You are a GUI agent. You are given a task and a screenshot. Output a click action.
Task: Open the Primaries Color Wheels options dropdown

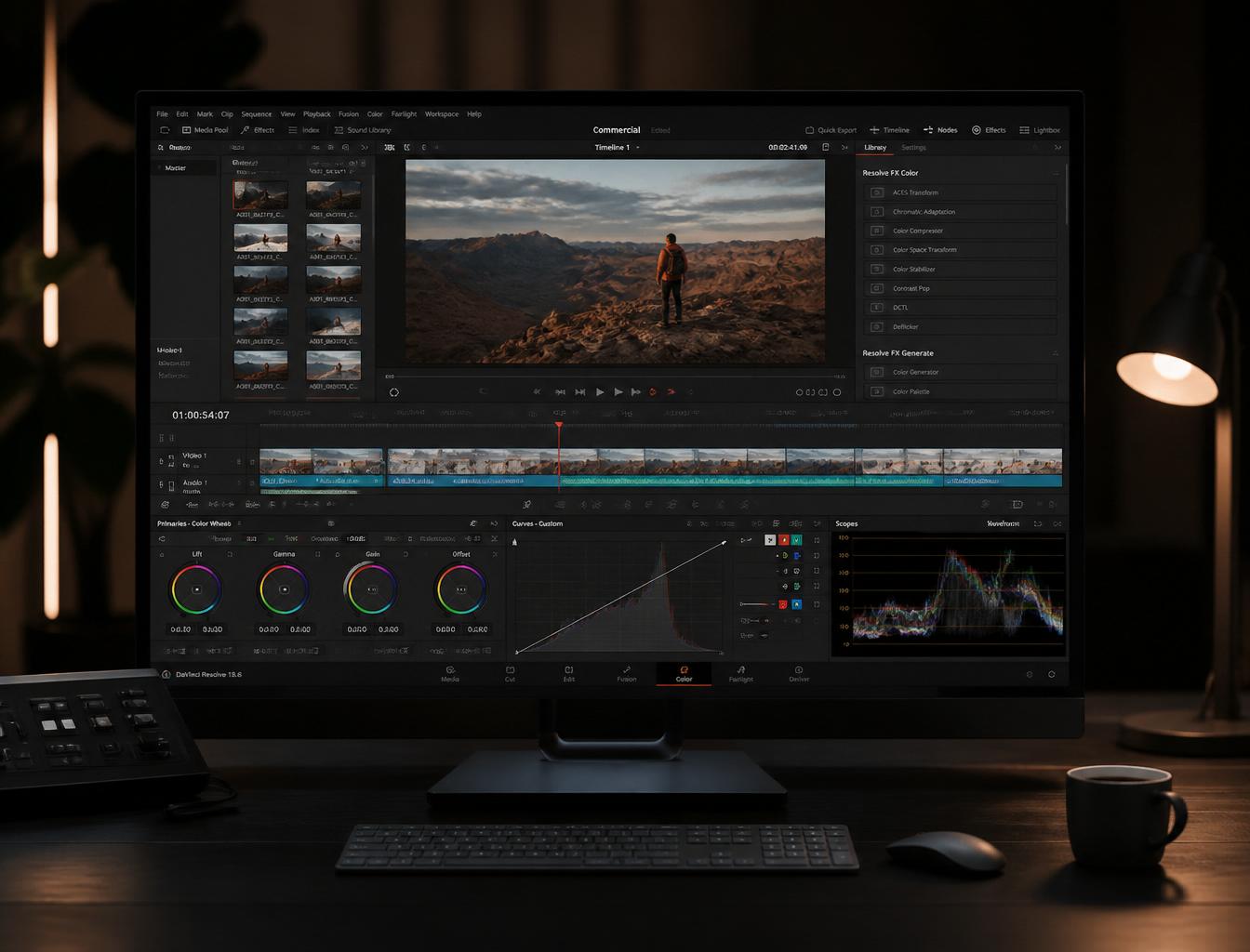point(239,523)
